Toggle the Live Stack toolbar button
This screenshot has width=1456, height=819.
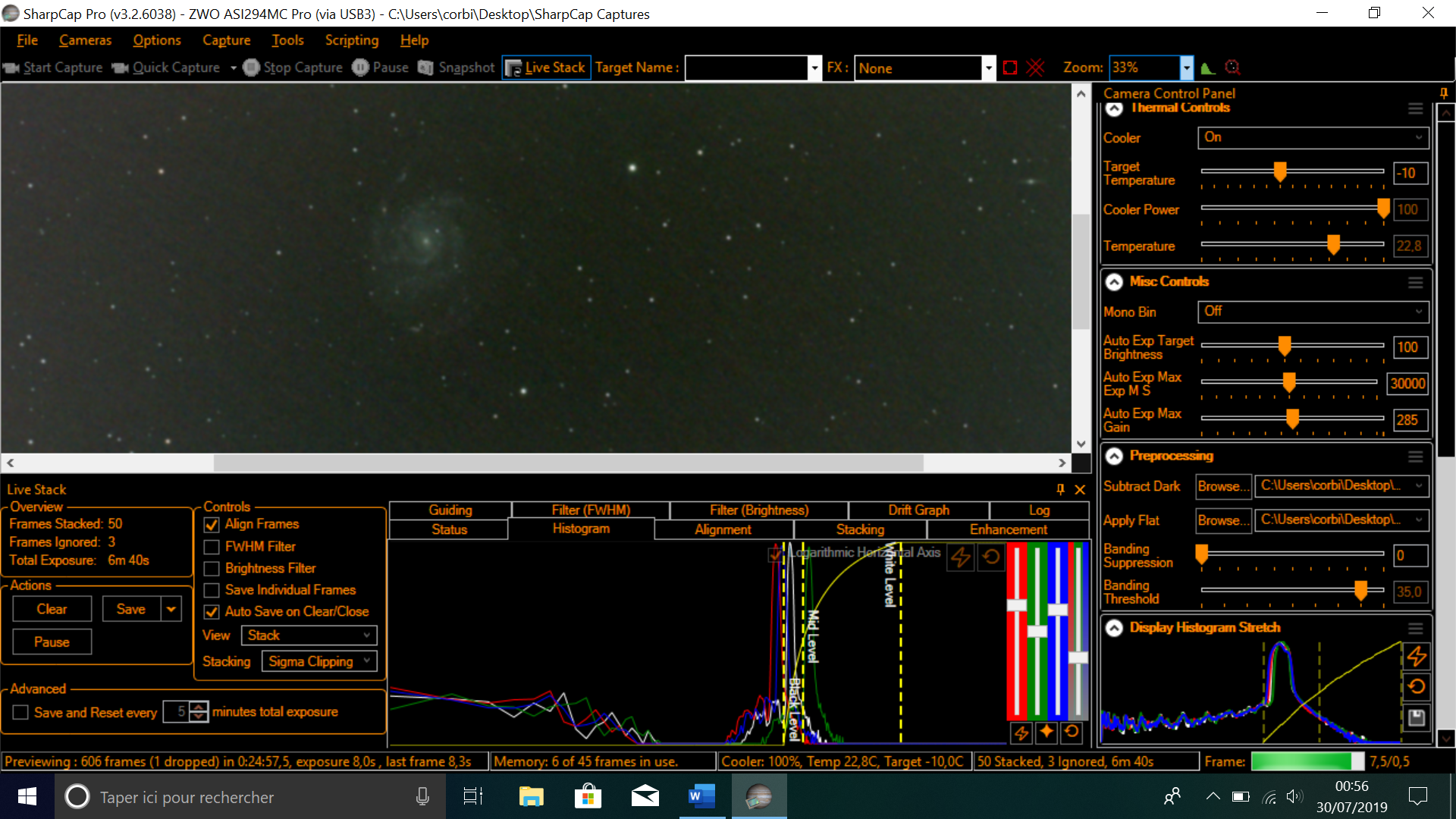coord(546,67)
